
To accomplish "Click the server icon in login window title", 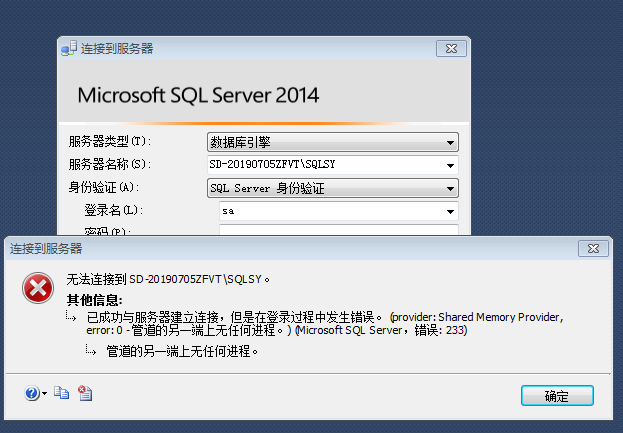I will [69, 48].
